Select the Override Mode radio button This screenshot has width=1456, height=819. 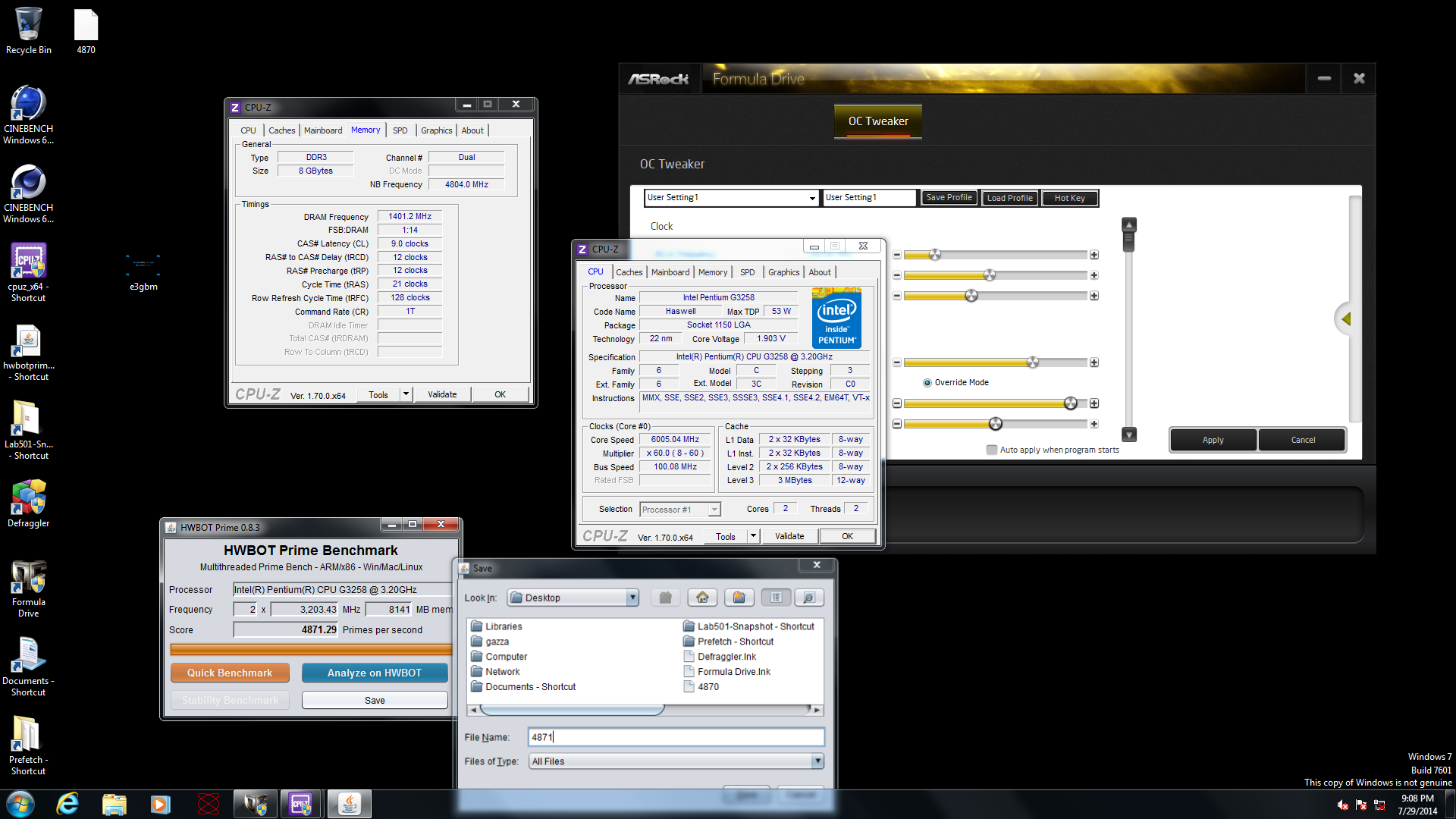point(927,383)
